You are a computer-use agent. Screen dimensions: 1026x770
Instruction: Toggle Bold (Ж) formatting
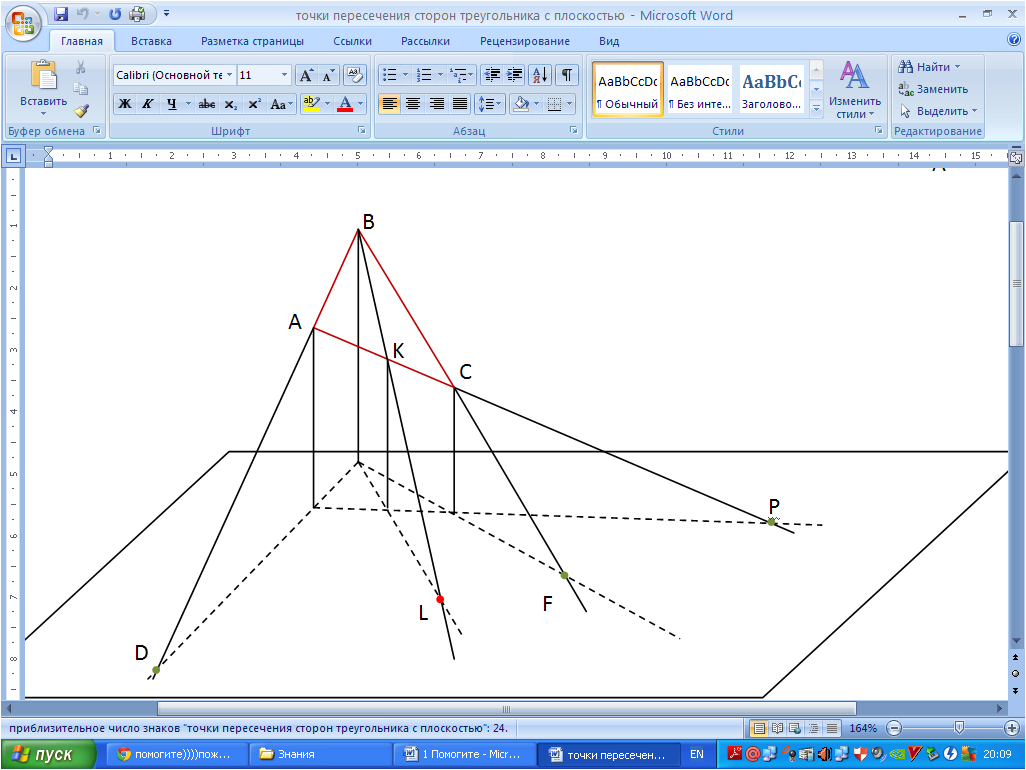coord(124,103)
